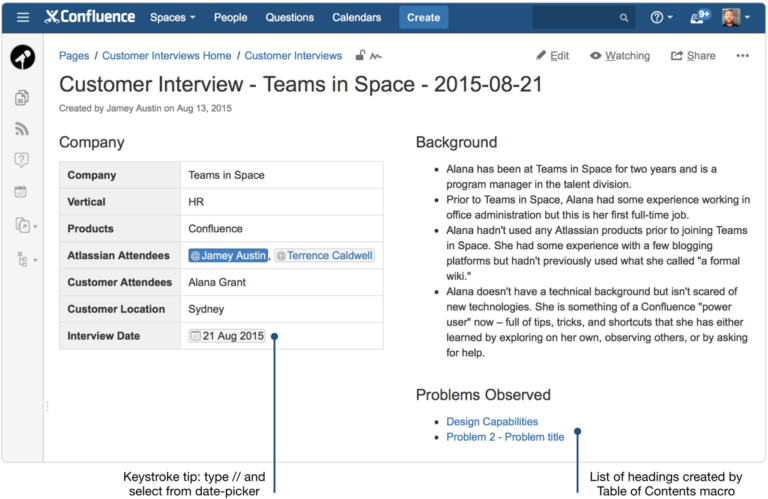
Task: Expand the user profile dropdown arrow
Action: (x=747, y=17)
